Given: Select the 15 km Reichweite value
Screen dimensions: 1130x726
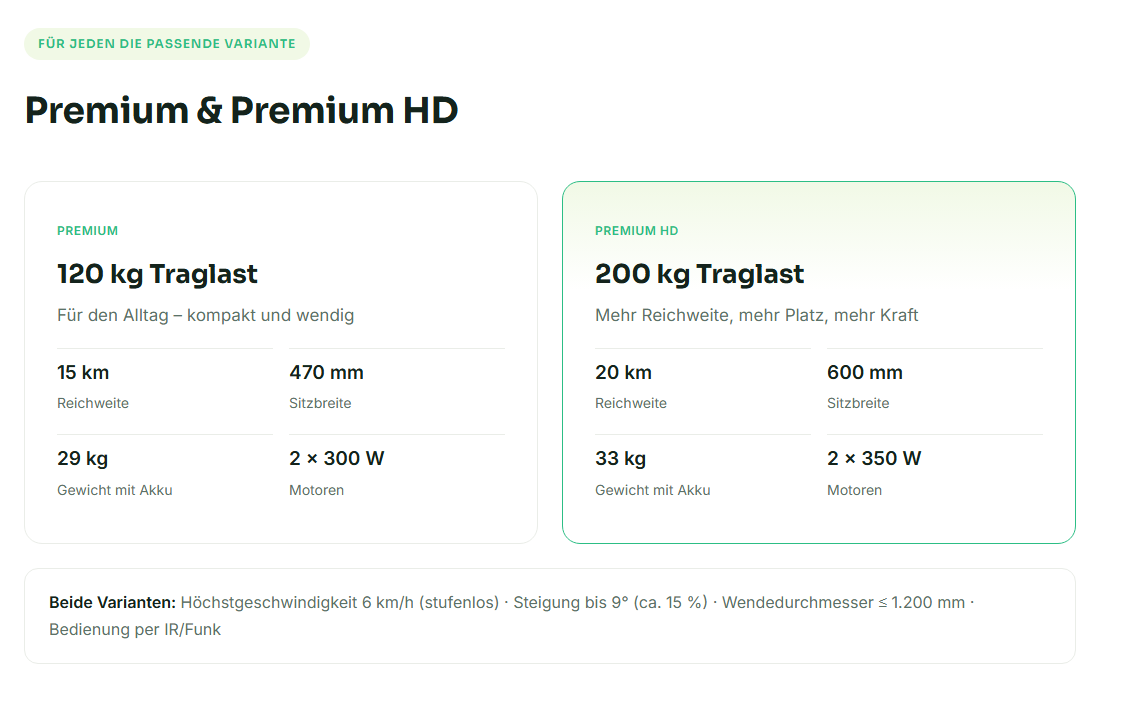Looking at the screenshot, I should pyautogui.click(x=83, y=373).
